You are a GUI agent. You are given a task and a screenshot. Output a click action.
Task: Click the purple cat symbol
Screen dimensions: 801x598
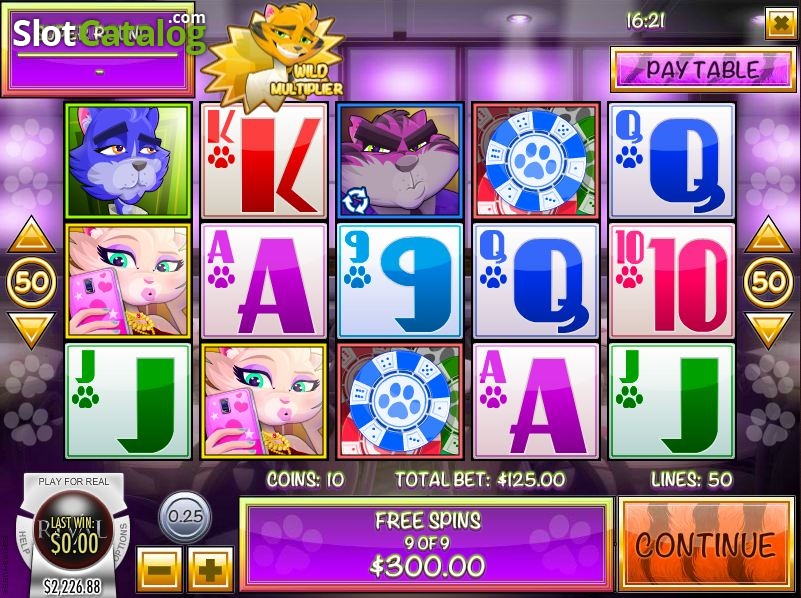[x=400, y=160]
